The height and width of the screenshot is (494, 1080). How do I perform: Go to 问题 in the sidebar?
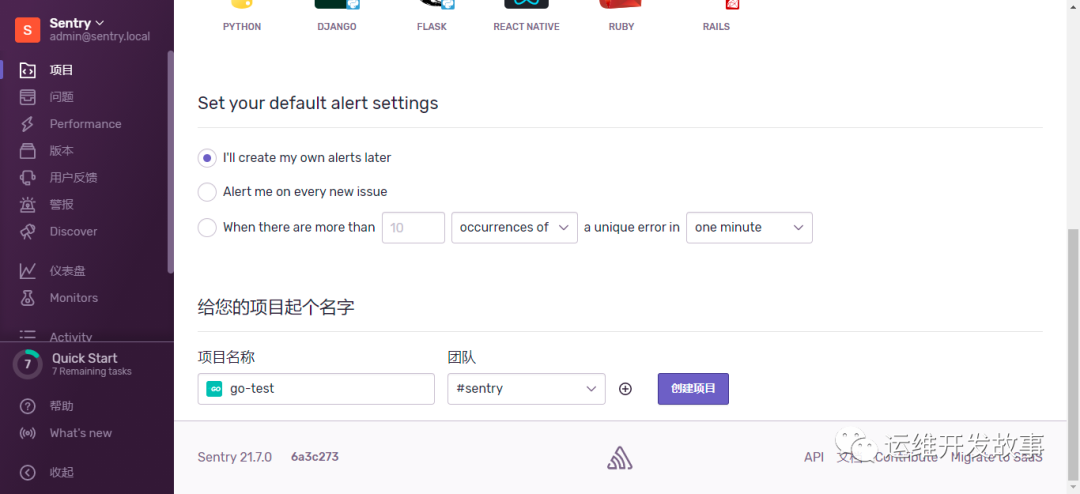[61, 96]
